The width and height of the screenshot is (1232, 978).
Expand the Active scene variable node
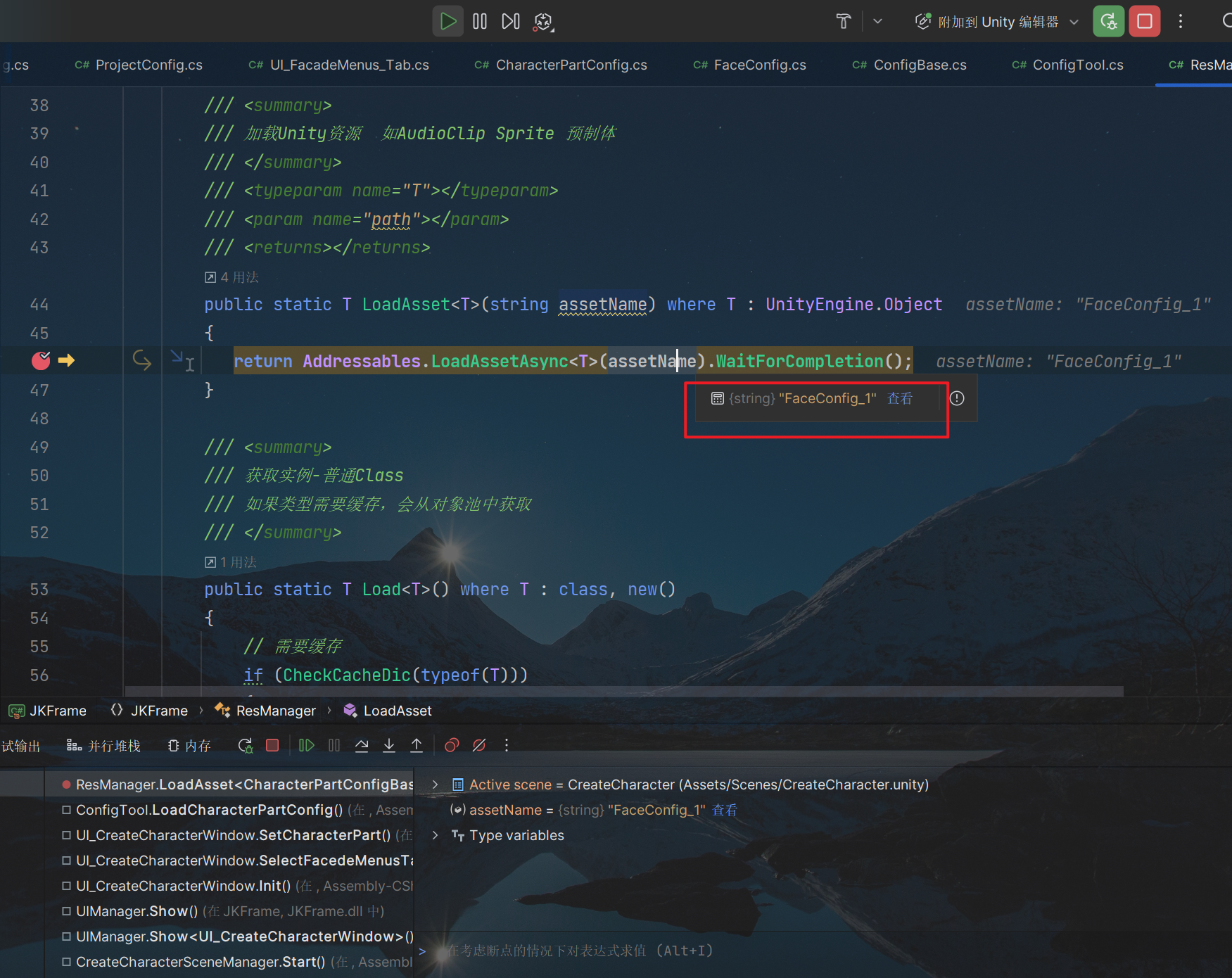point(436,785)
